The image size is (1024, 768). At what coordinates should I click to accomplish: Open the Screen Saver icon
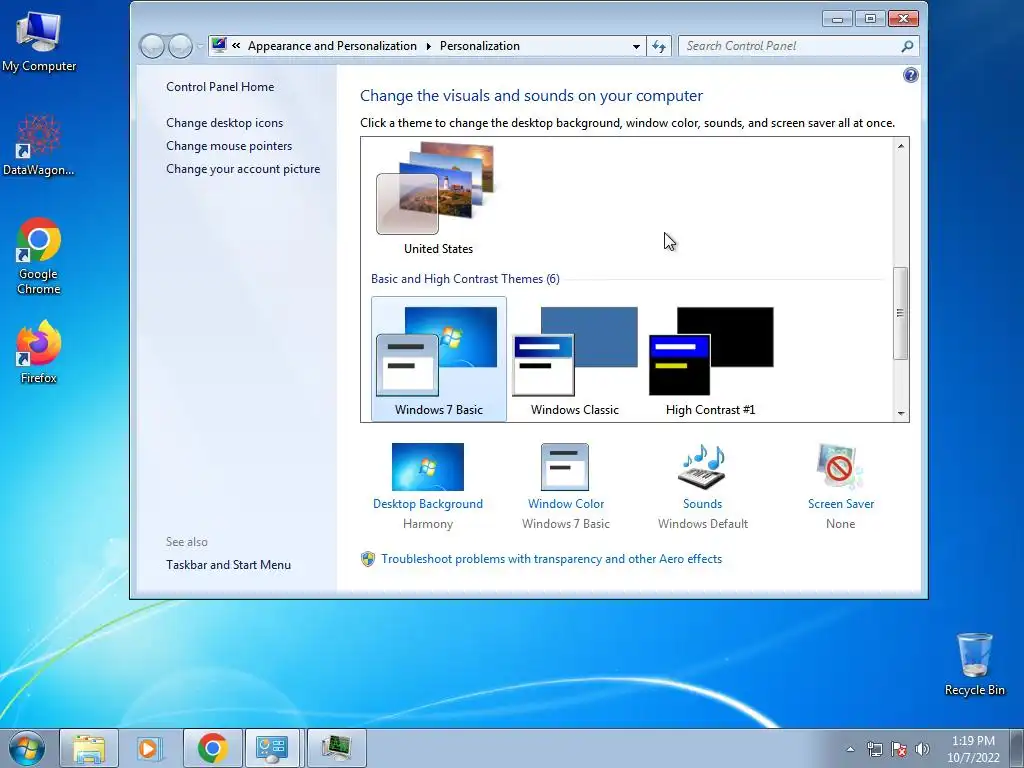[840, 466]
